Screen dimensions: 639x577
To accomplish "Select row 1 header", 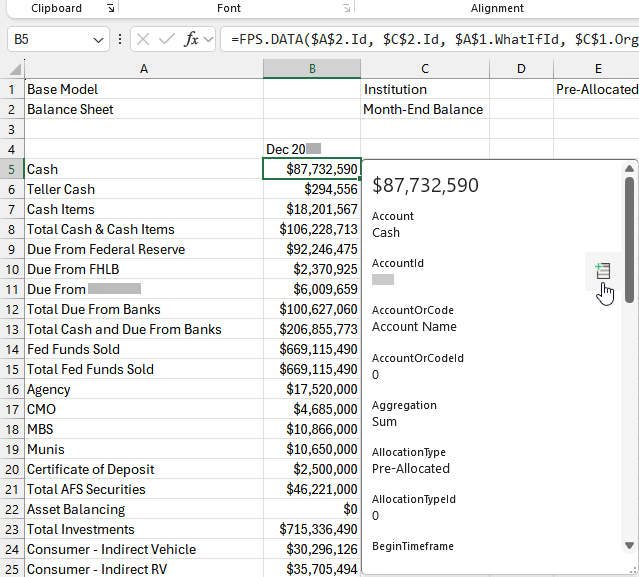I will 12,89.
